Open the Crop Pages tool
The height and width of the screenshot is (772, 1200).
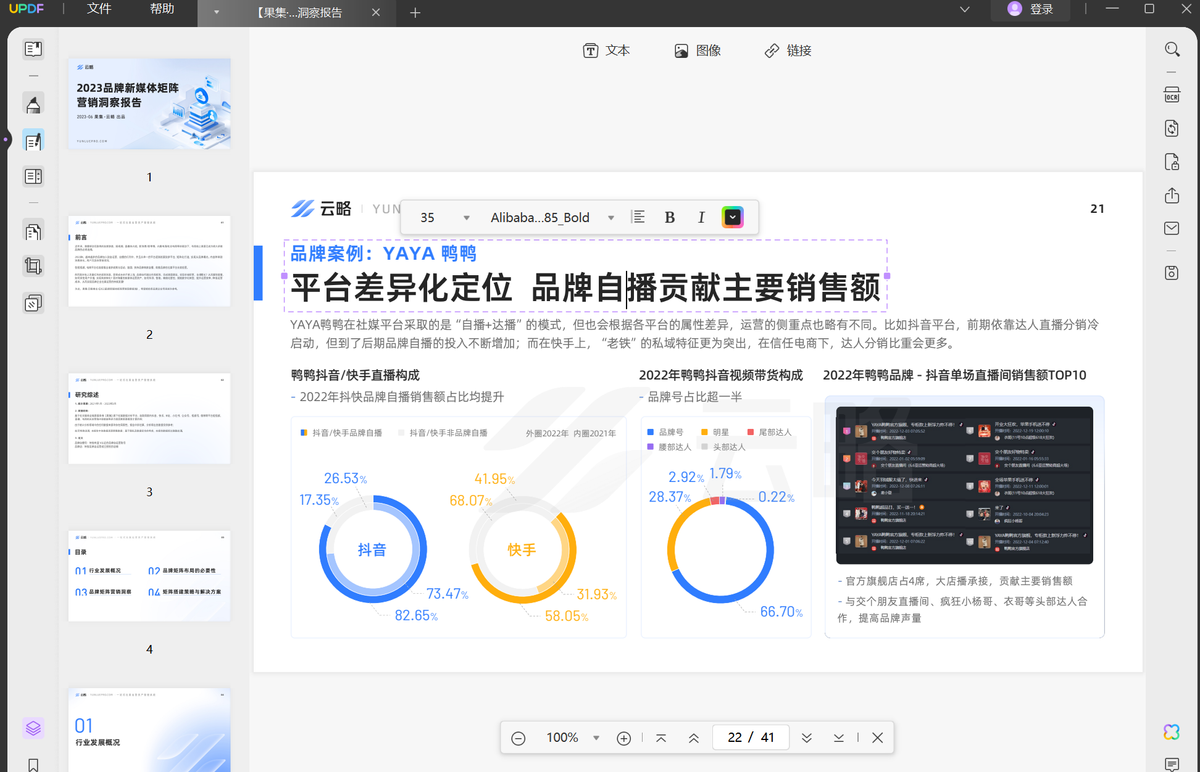point(33,267)
